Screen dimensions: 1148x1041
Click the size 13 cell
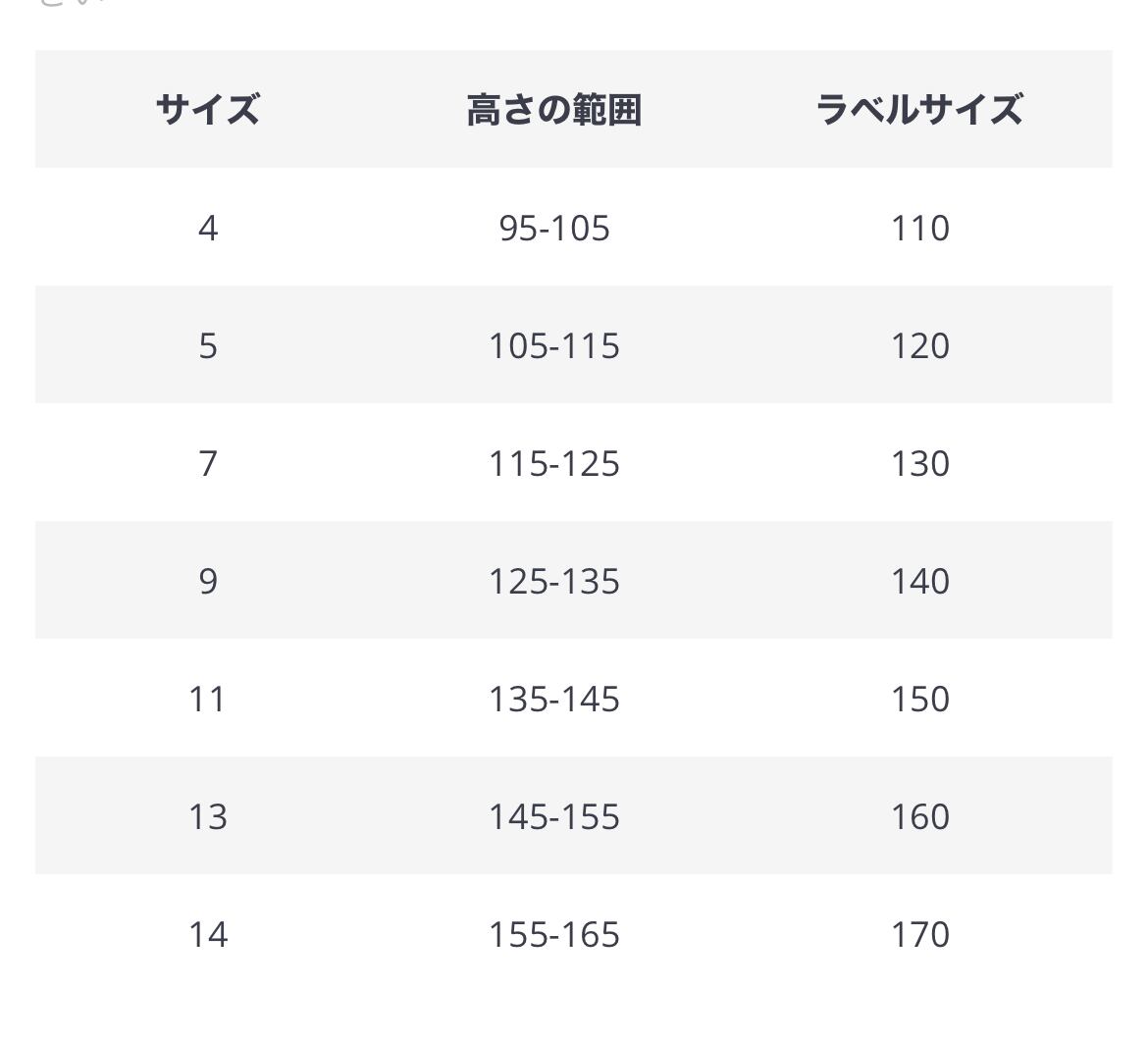tap(208, 816)
